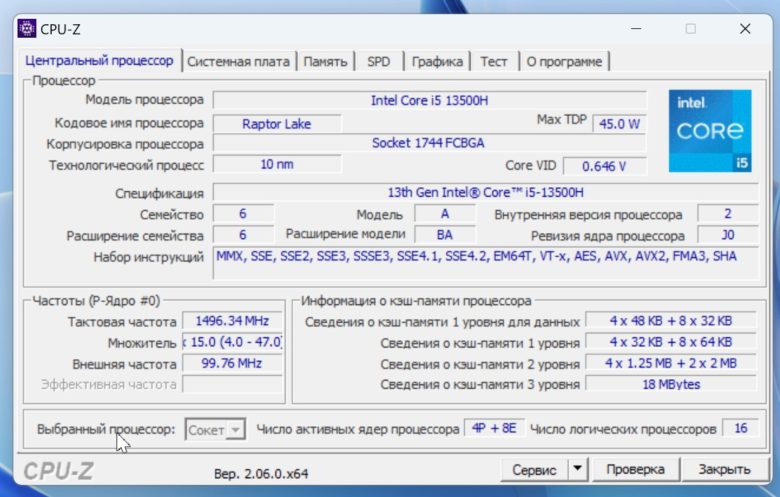Open the Память tab
Viewport: 780px width, 497px height.
pyautogui.click(x=325, y=62)
